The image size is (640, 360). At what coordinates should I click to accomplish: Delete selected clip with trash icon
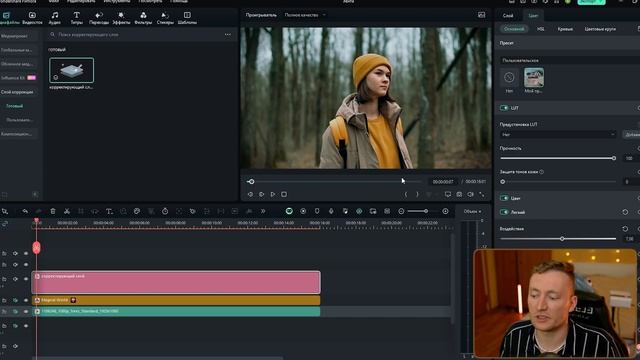pyautogui.click(x=53, y=211)
